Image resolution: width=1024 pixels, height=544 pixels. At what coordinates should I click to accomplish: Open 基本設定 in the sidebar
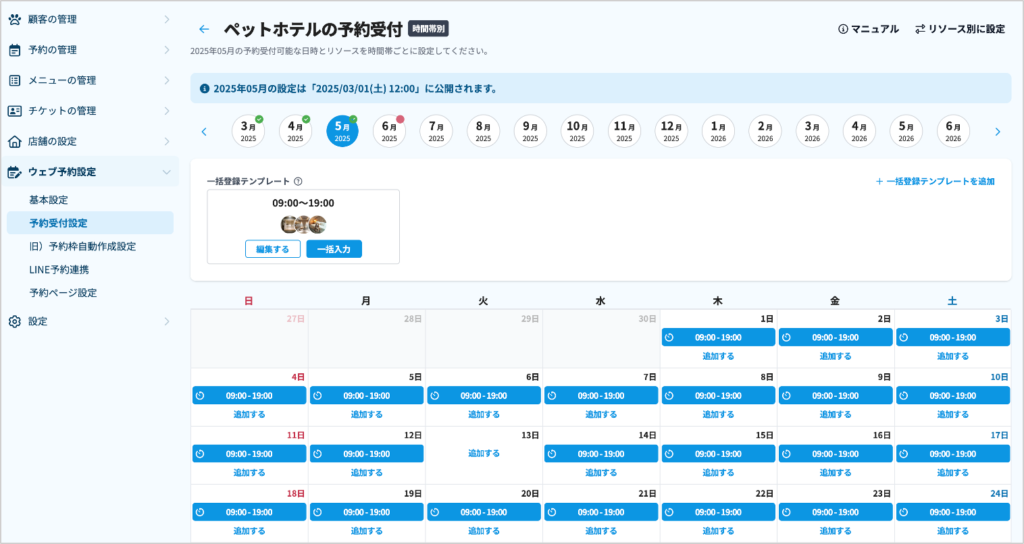[x=49, y=200]
